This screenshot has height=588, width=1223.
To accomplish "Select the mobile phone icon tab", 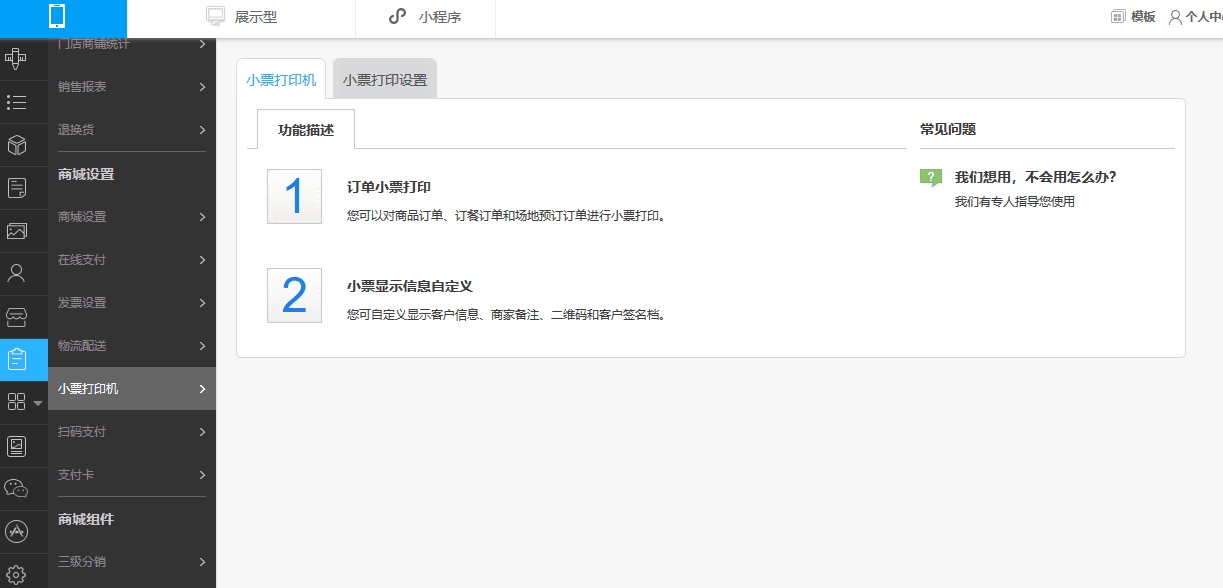I will point(57,16).
